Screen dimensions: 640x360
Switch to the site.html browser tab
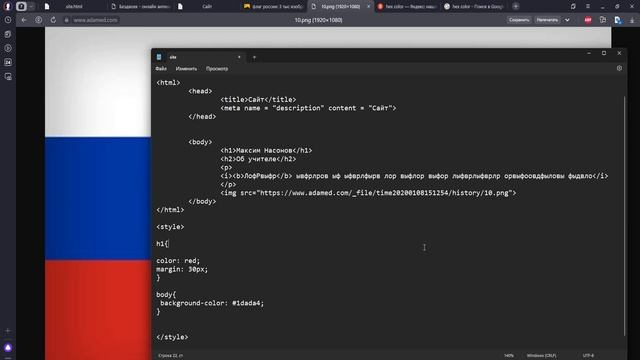click(73, 7)
